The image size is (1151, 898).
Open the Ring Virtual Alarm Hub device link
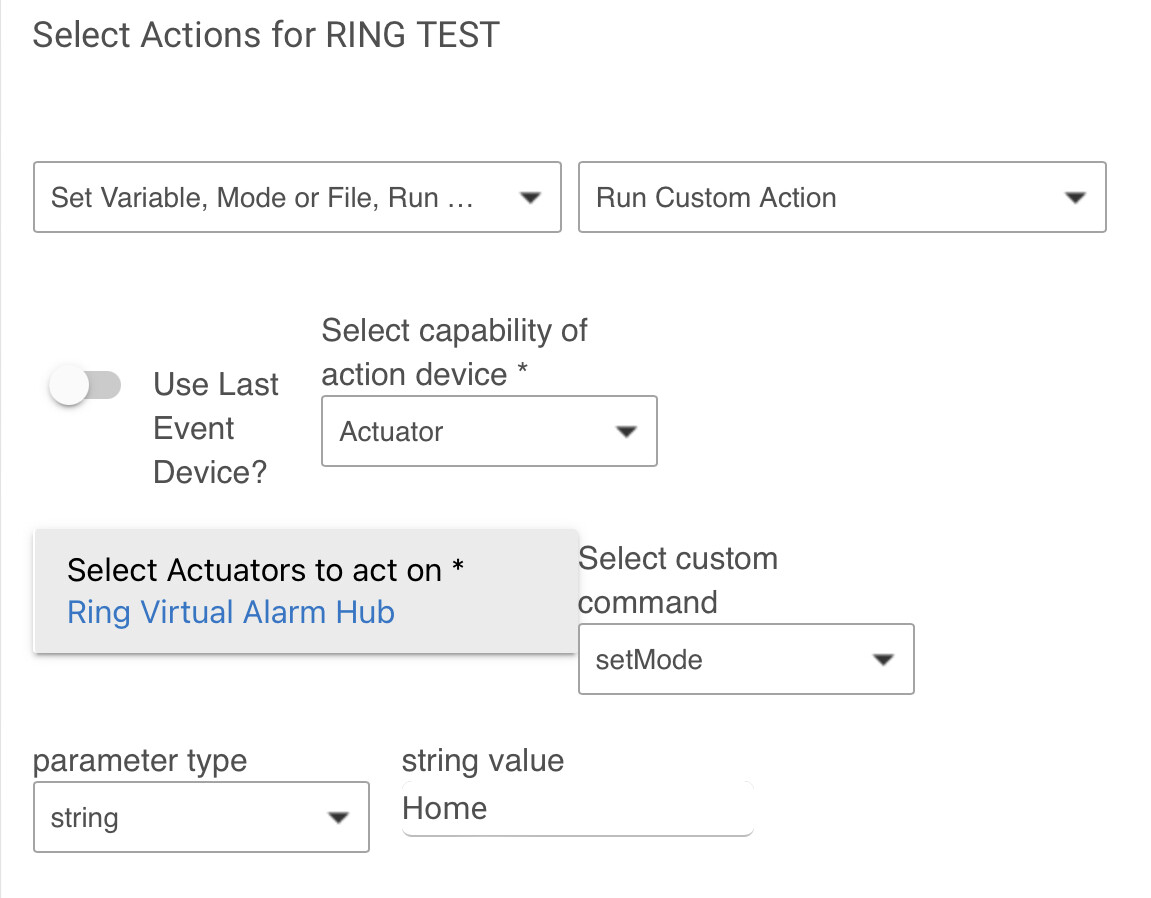point(230,612)
